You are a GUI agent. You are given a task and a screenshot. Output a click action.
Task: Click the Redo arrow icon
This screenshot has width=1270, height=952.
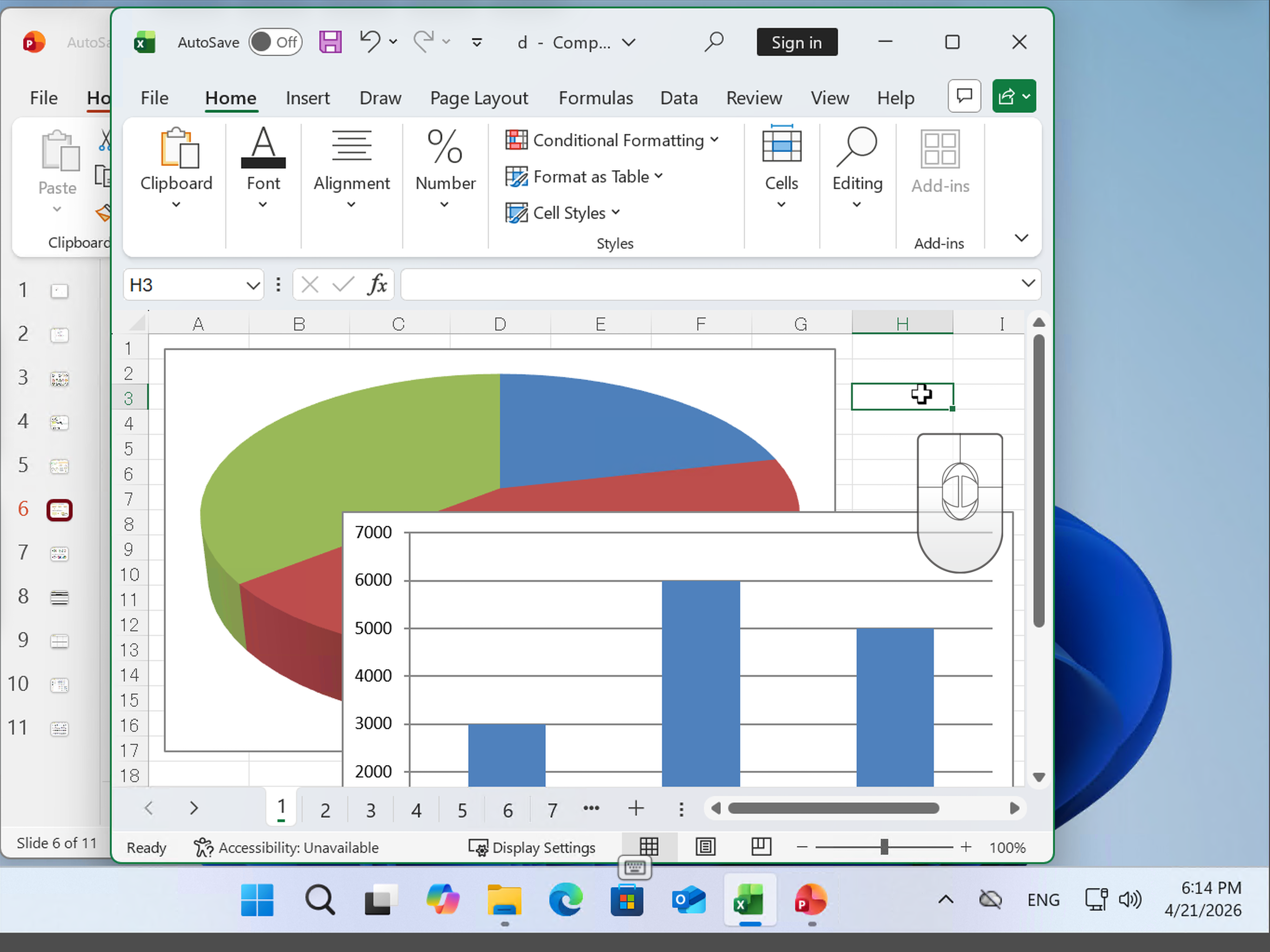(424, 42)
